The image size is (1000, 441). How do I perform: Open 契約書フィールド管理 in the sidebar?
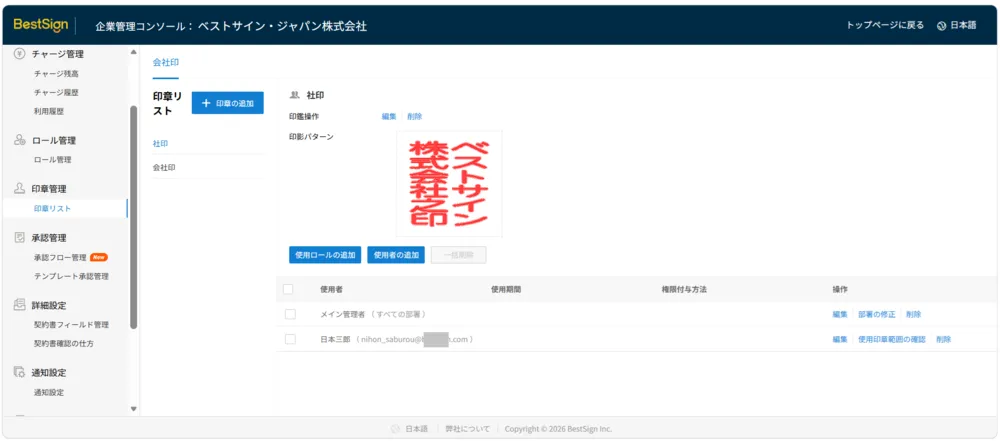click(x=71, y=325)
